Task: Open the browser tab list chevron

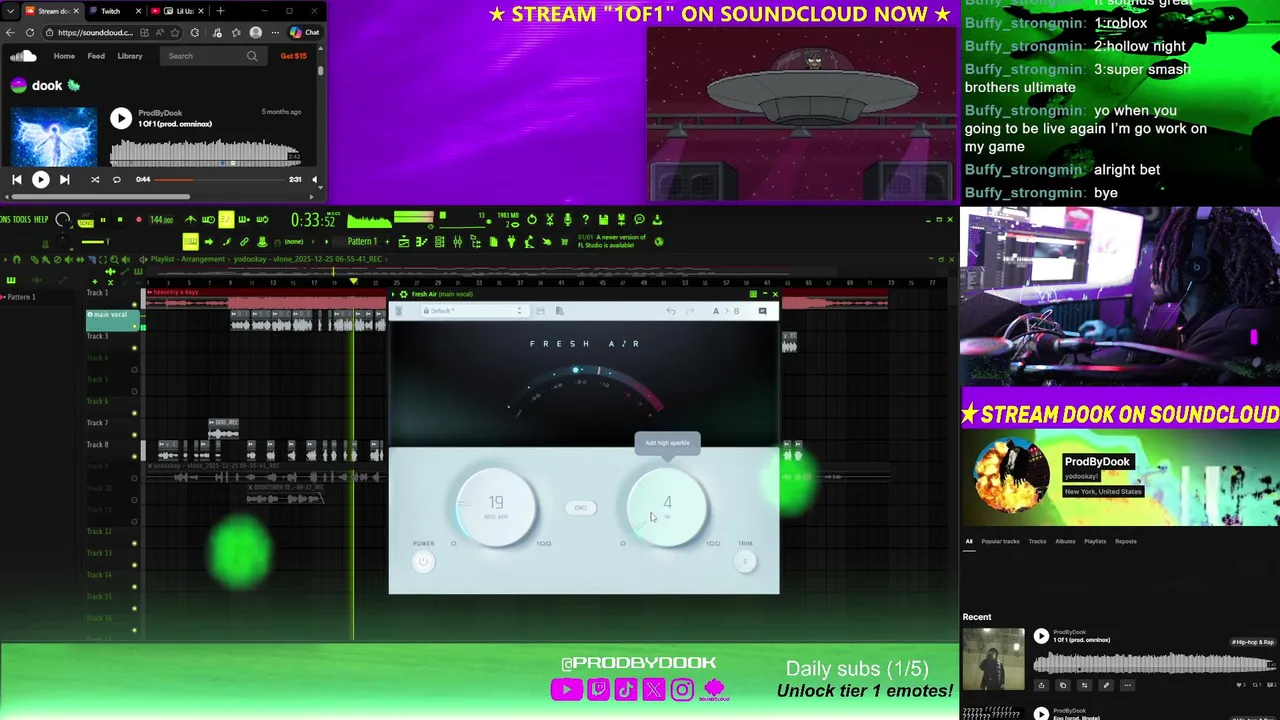Action: tap(10, 11)
